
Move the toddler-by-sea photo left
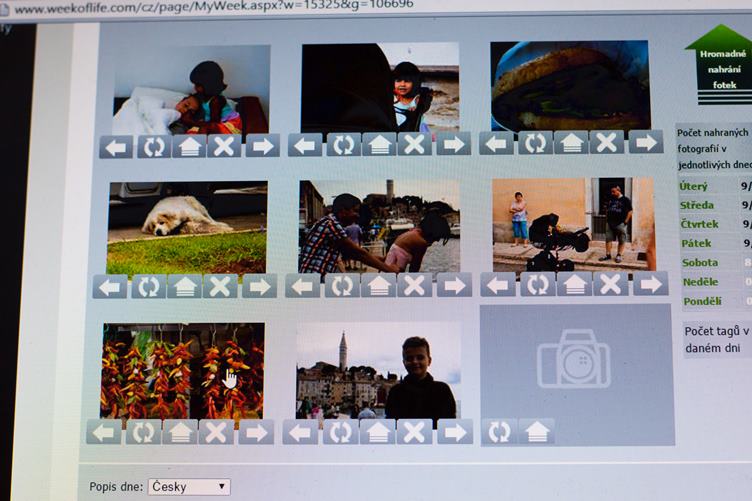pyautogui.click(x=305, y=145)
